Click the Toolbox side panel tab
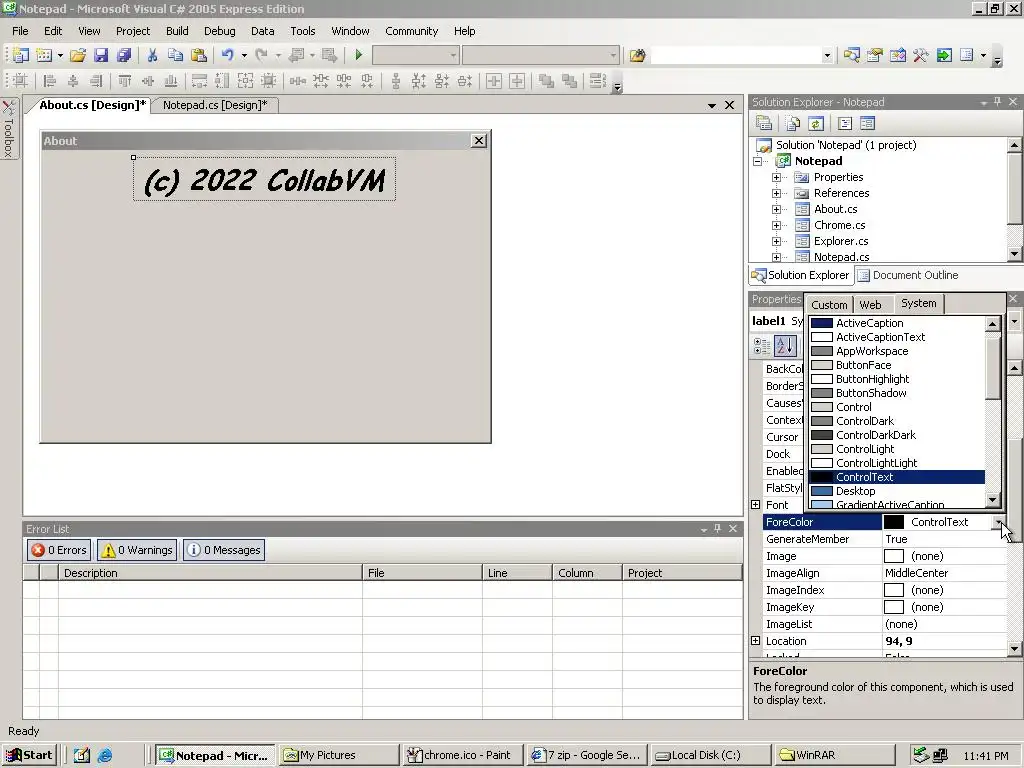This screenshot has width=1024, height=768. [9, 129]
